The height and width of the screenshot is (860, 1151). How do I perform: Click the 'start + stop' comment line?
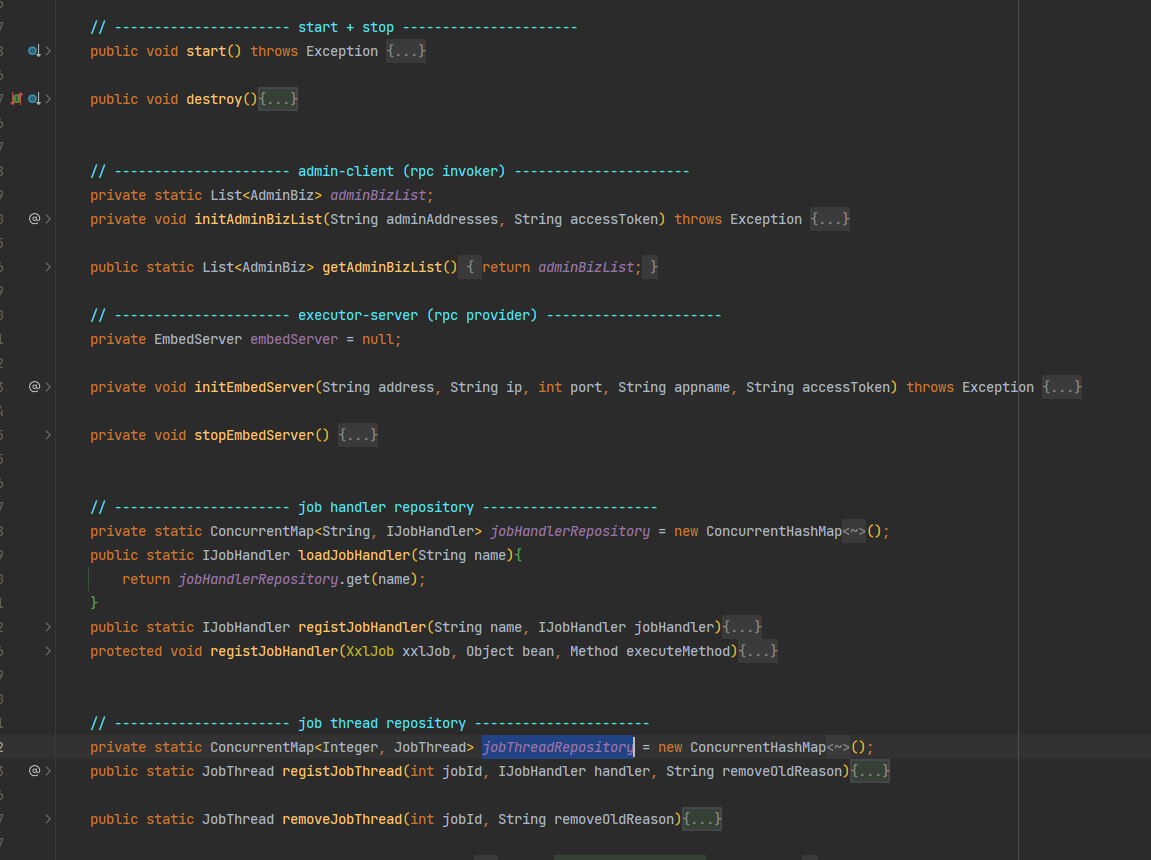tap(334, 27)
